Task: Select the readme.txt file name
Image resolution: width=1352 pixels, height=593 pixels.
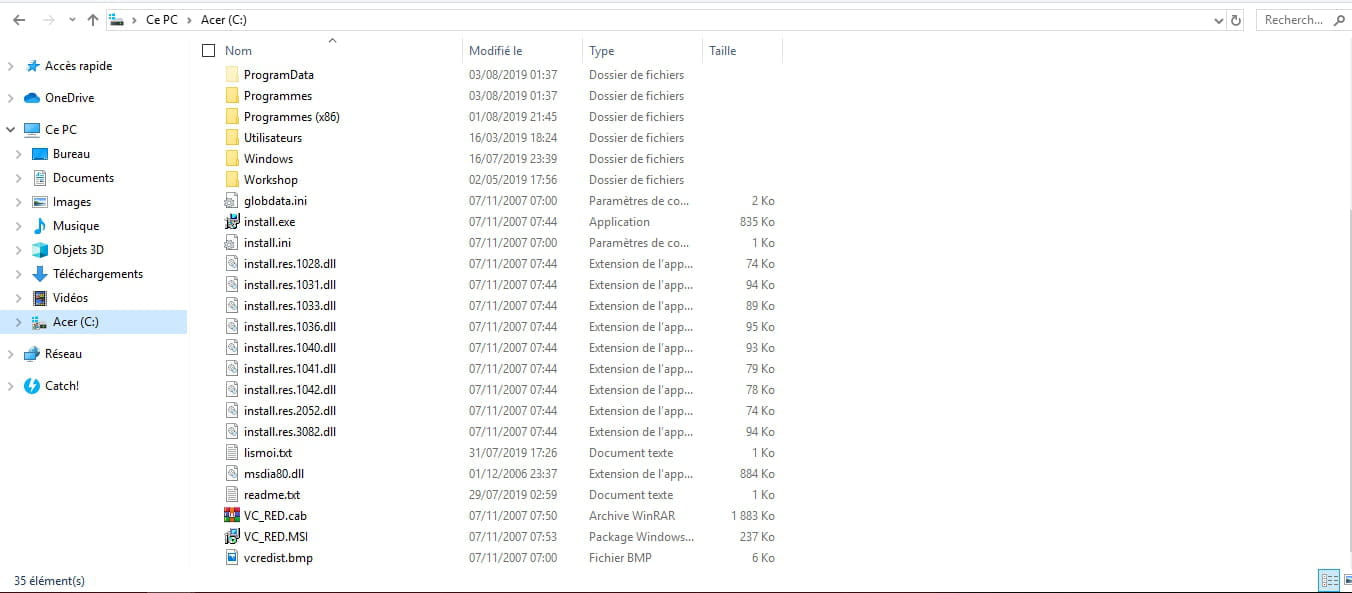Action: pyautogui.click(x=272, y=495)
